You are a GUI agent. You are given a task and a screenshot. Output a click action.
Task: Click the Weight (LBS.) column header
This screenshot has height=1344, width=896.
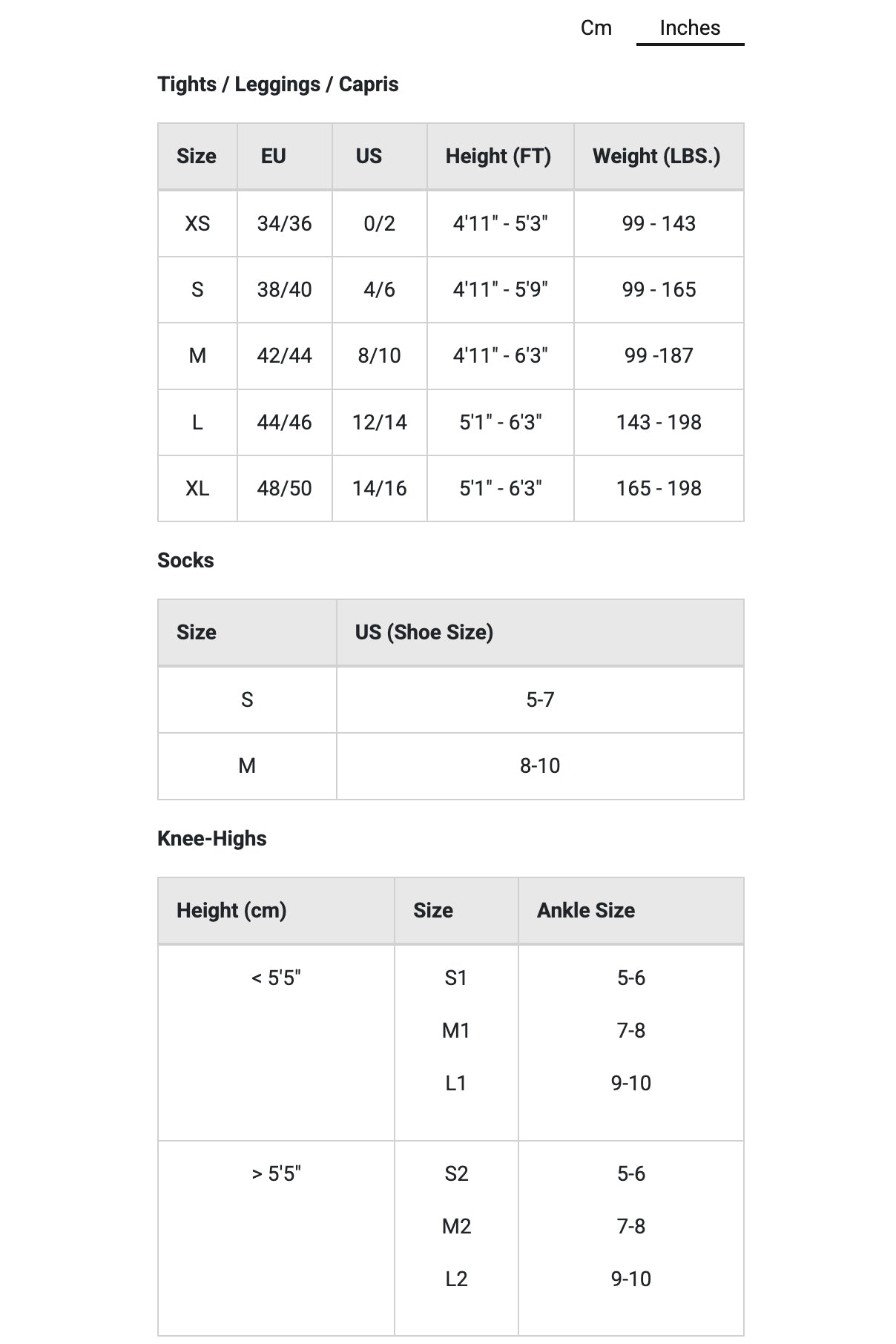pos(656,157)
